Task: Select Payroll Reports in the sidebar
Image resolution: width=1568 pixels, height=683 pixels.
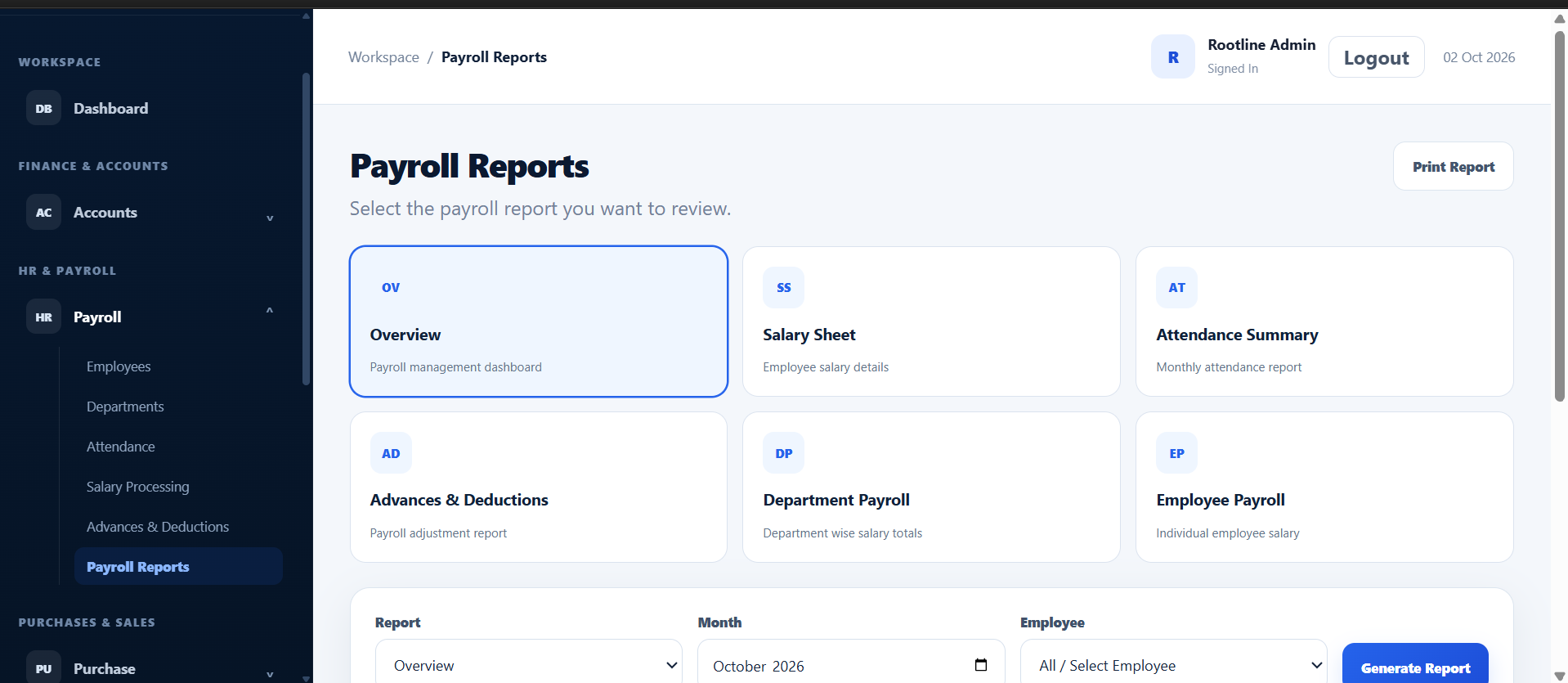Action: tap(178, 566)
